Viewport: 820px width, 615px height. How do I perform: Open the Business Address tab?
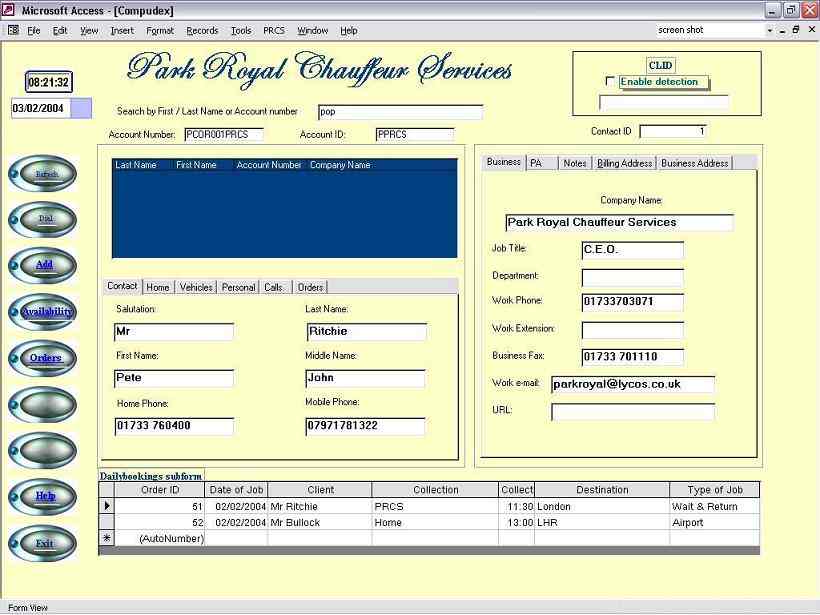(x=694, y=163)
